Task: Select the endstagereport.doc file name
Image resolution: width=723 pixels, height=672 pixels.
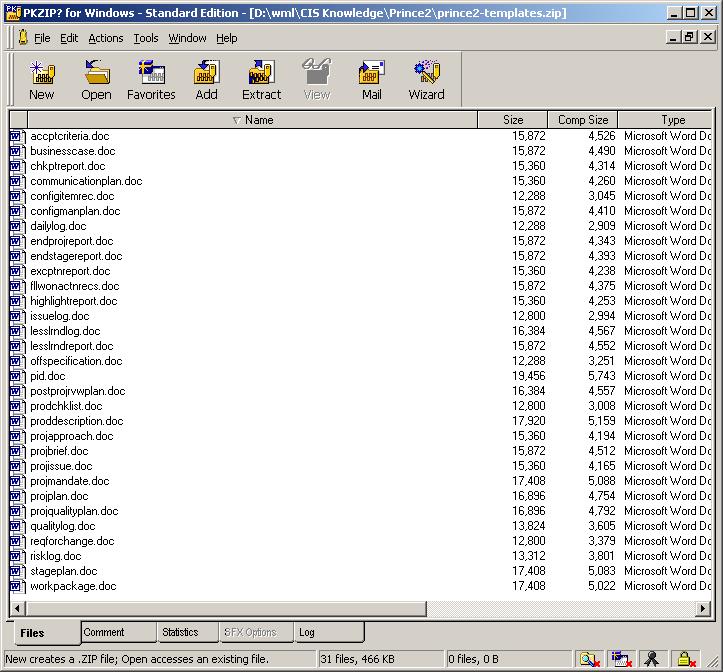Action: coord(76,256)
